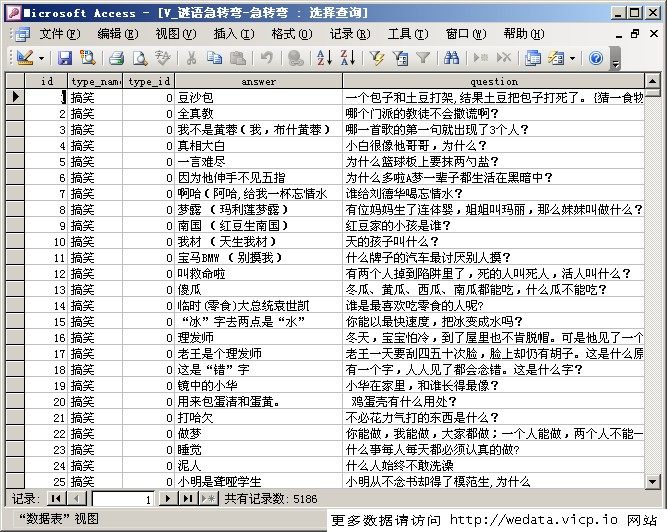Select the type_id column header
Image resolution: width=667 pixels, height=532 pixels.
(149, 81)
